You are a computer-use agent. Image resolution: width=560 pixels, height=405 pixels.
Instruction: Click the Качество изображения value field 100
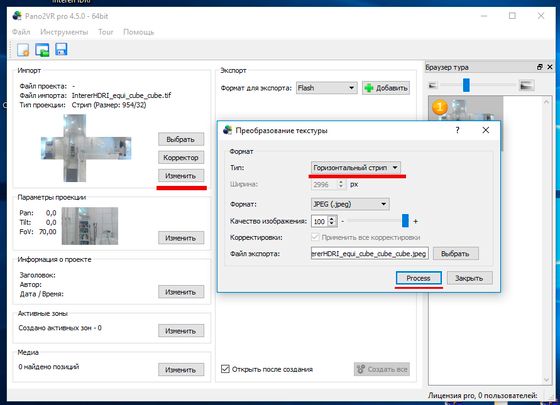coord(319,221)
